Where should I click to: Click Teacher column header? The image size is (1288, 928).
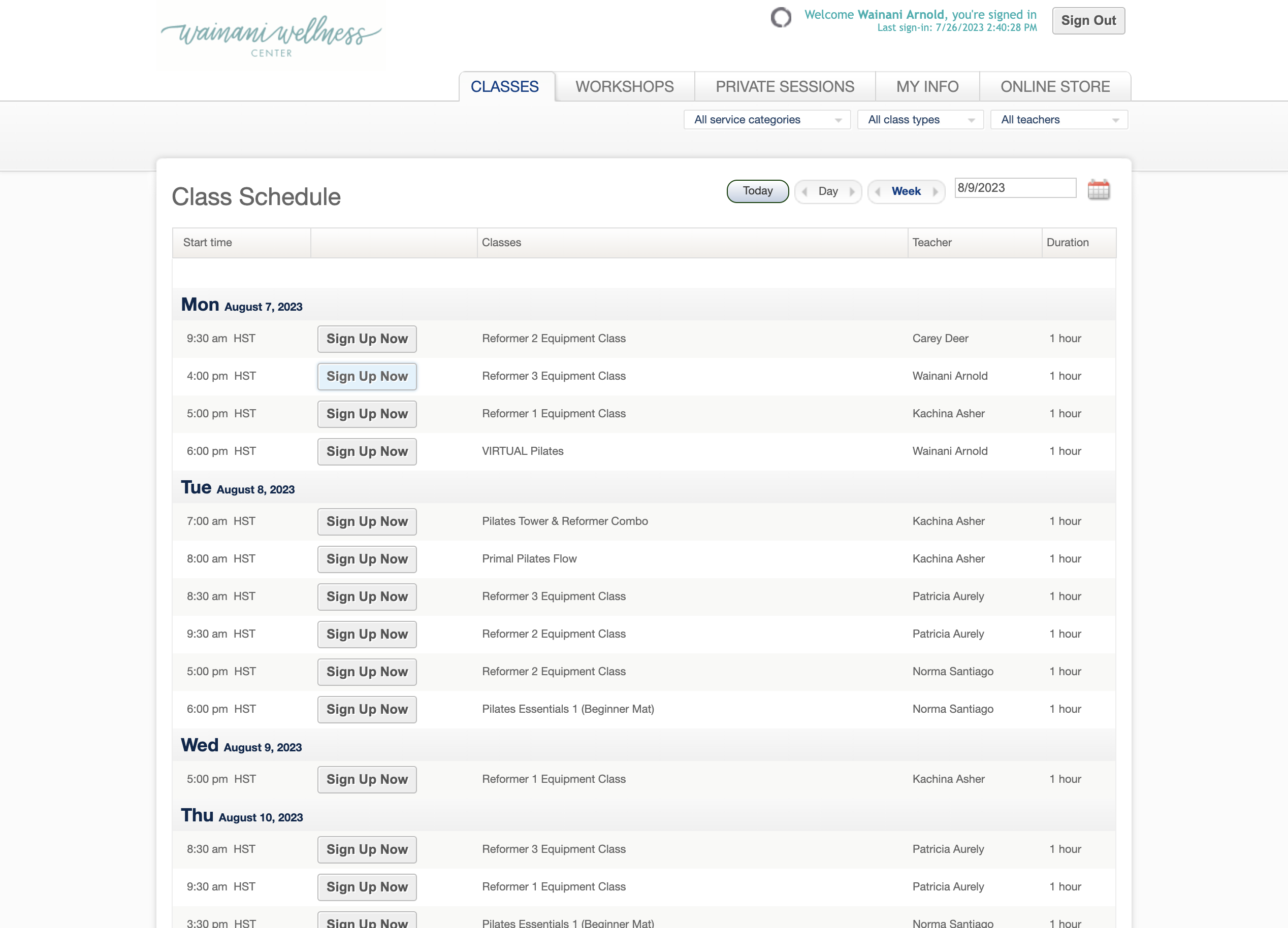pos(975,243)
